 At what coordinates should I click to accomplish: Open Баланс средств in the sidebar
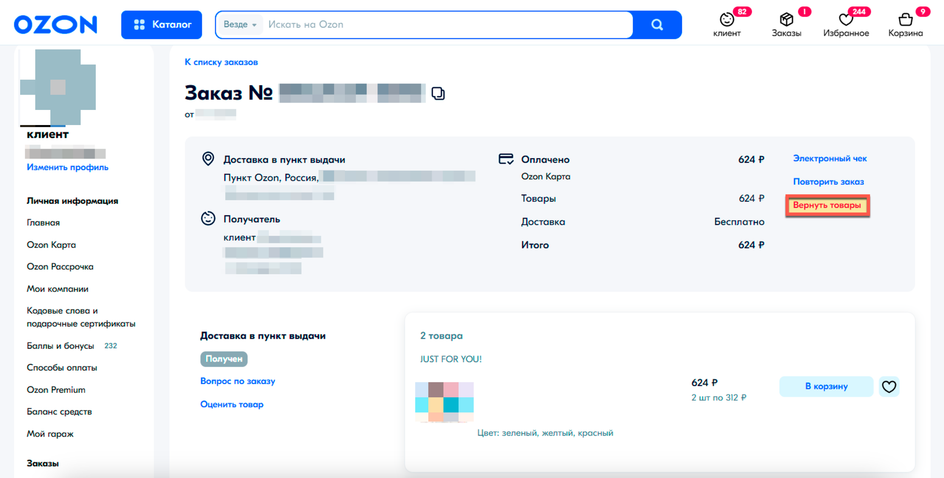pyautogui.click(x=59, y=412)
